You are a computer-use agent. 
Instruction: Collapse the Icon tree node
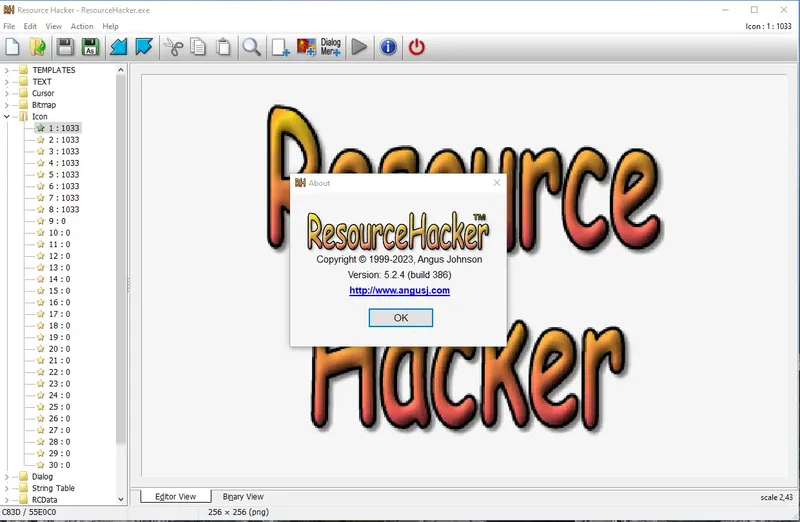click(7, 116)
